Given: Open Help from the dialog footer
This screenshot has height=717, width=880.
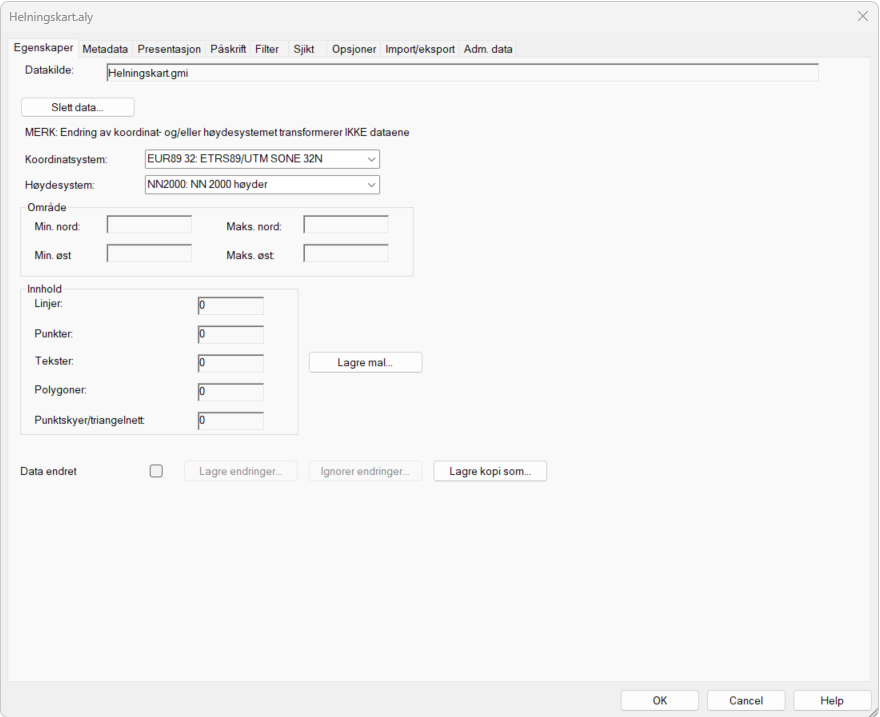Looking at the screenshot, I should point(832,701).
